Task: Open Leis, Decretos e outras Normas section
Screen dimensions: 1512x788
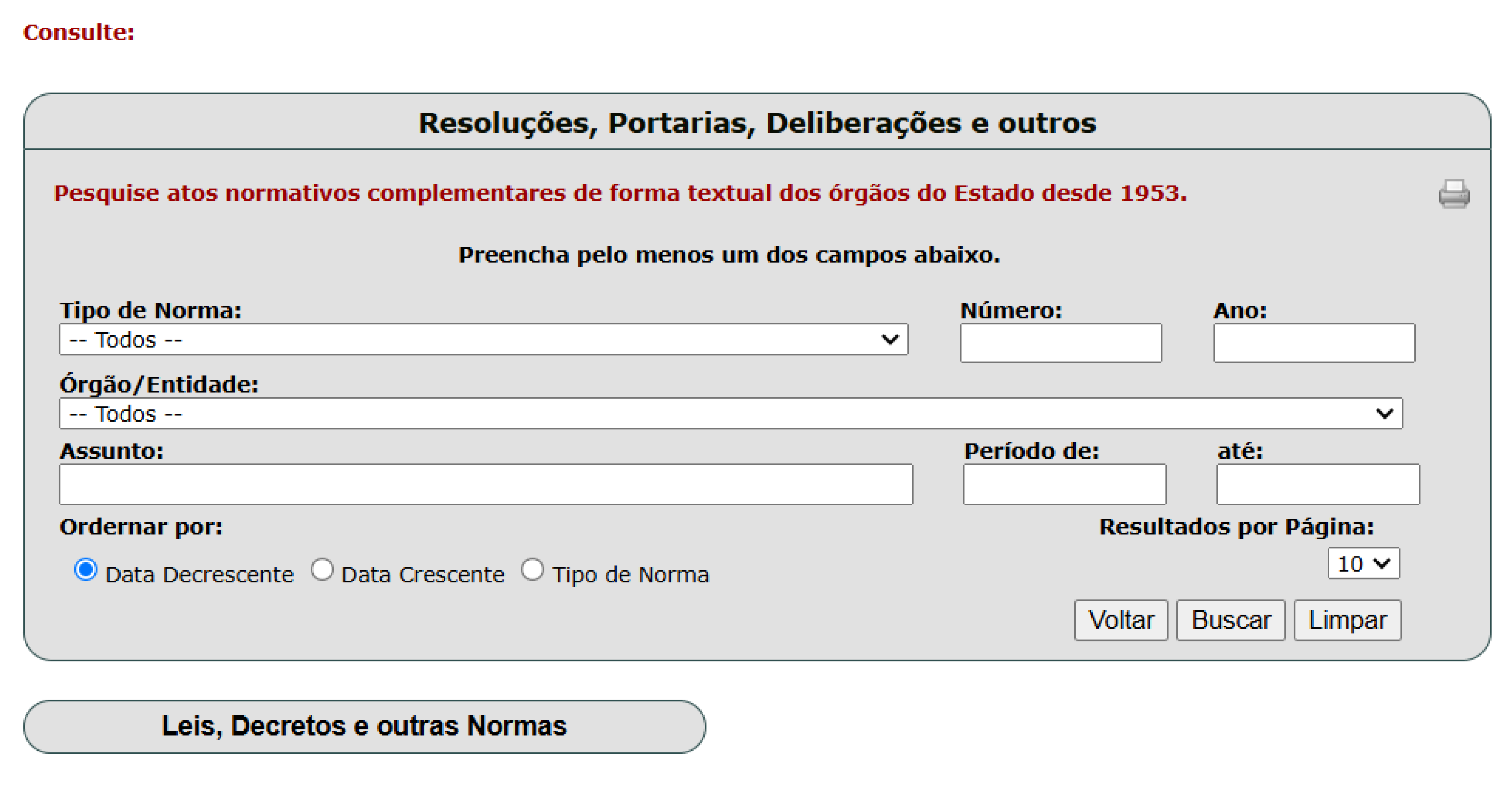Action: (x=365, y=726)
